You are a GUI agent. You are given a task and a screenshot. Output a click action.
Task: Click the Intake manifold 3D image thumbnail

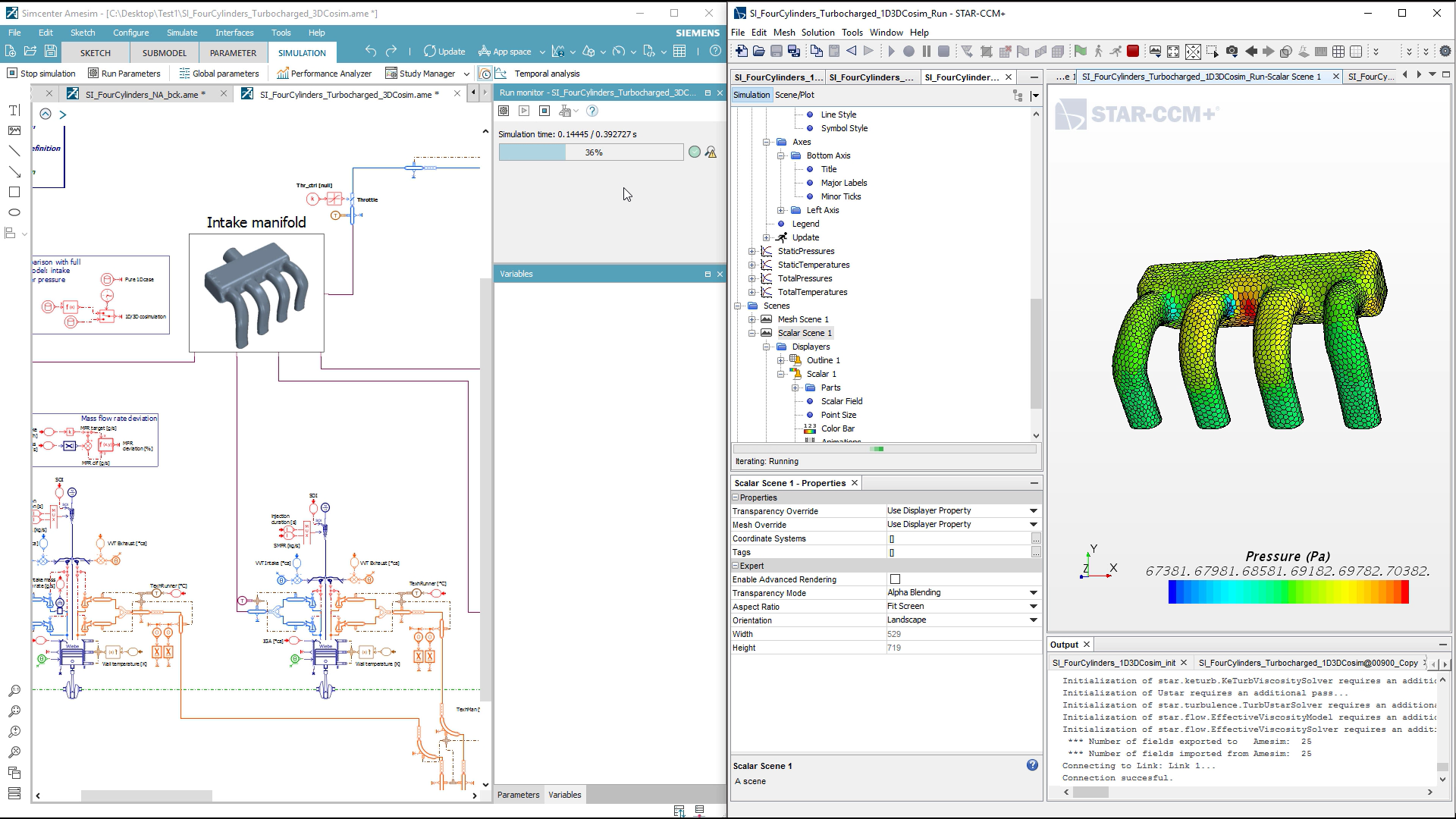pyautogui.click(x=256, y=293)
